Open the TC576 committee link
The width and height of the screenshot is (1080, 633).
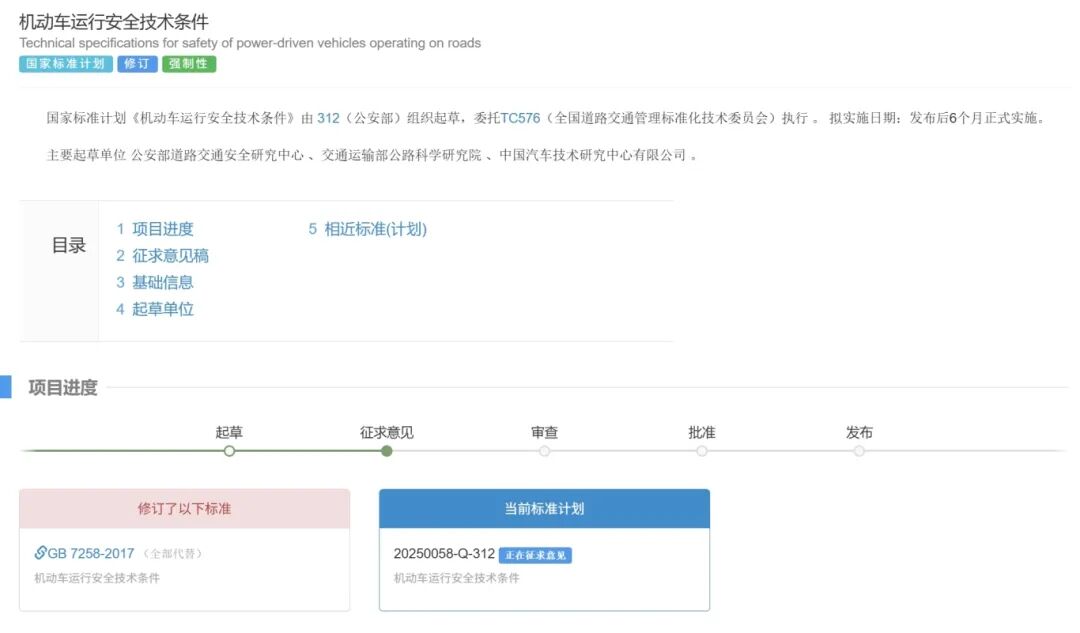click(x=520, y=118)
